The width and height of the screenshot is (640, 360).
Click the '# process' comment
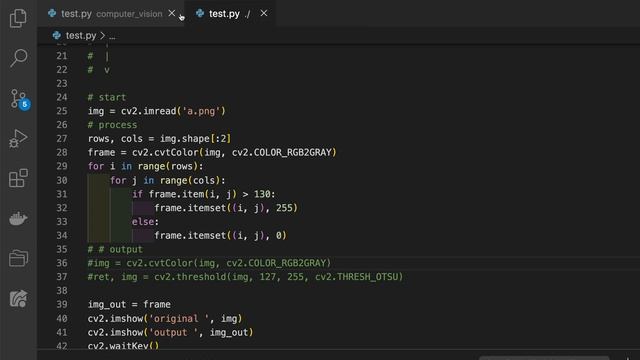[112, 125]
